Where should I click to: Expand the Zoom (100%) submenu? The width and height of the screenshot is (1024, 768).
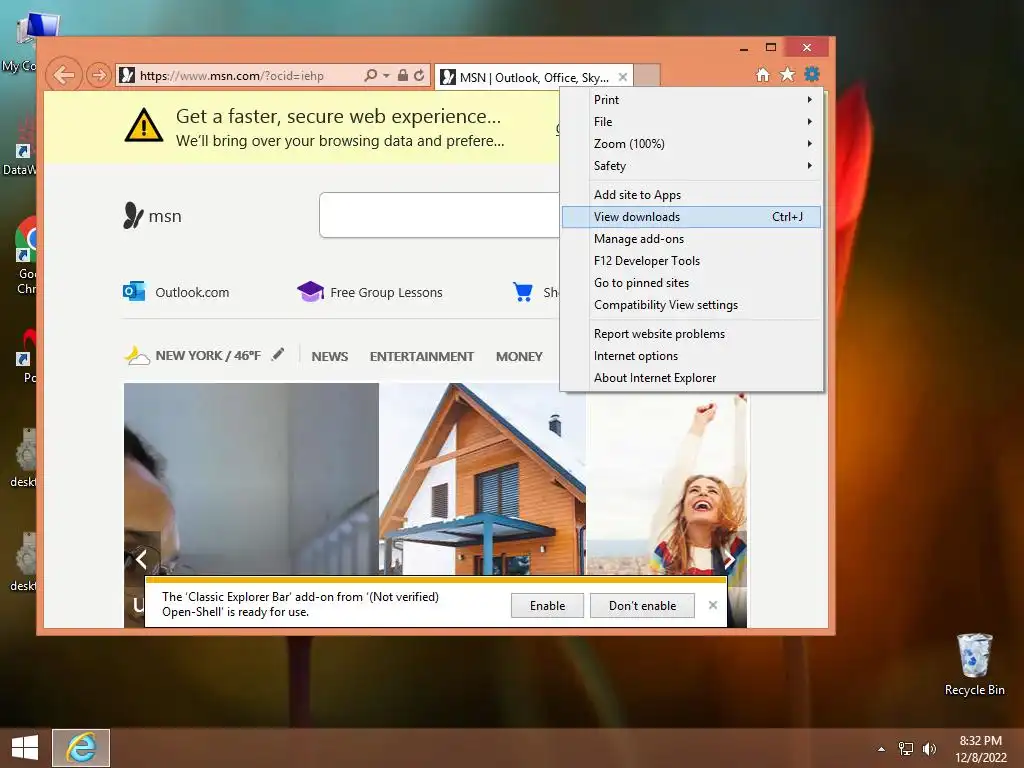point(691,144)
